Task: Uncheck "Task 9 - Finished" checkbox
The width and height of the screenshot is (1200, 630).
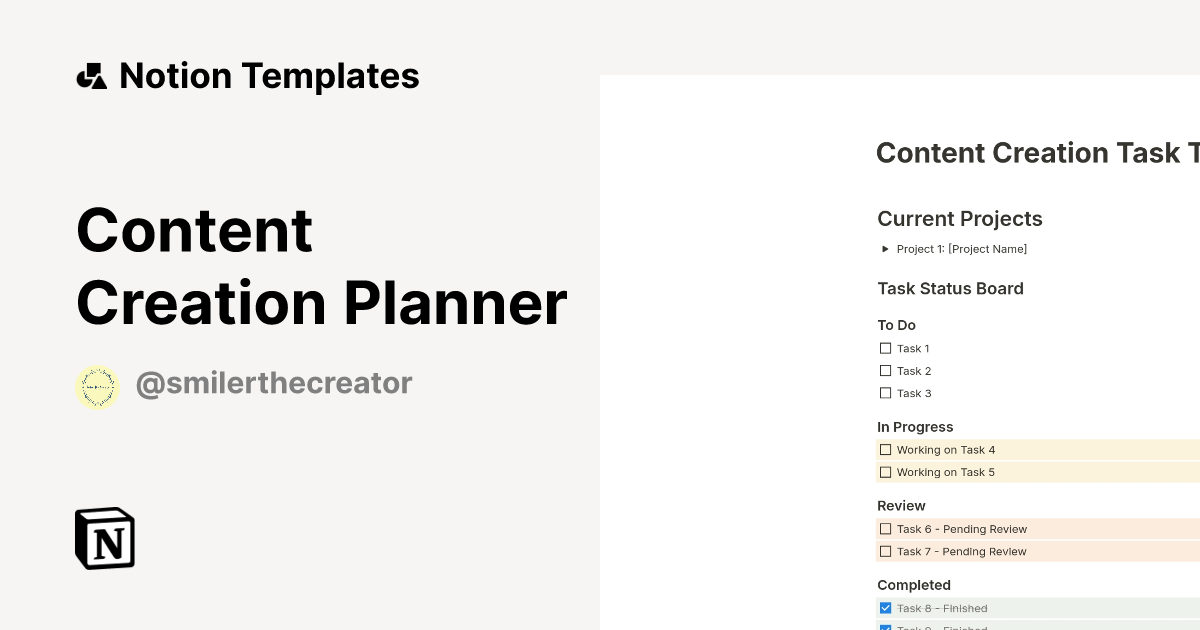Action: [886, 628]
